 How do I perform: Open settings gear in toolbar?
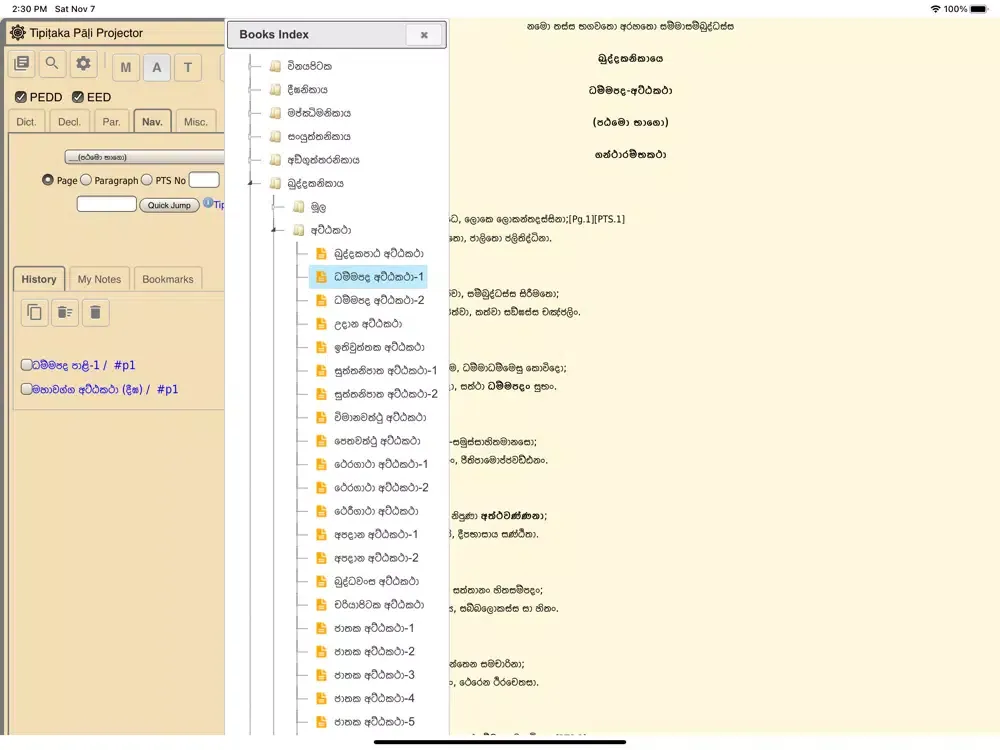[x=84, y=64]
